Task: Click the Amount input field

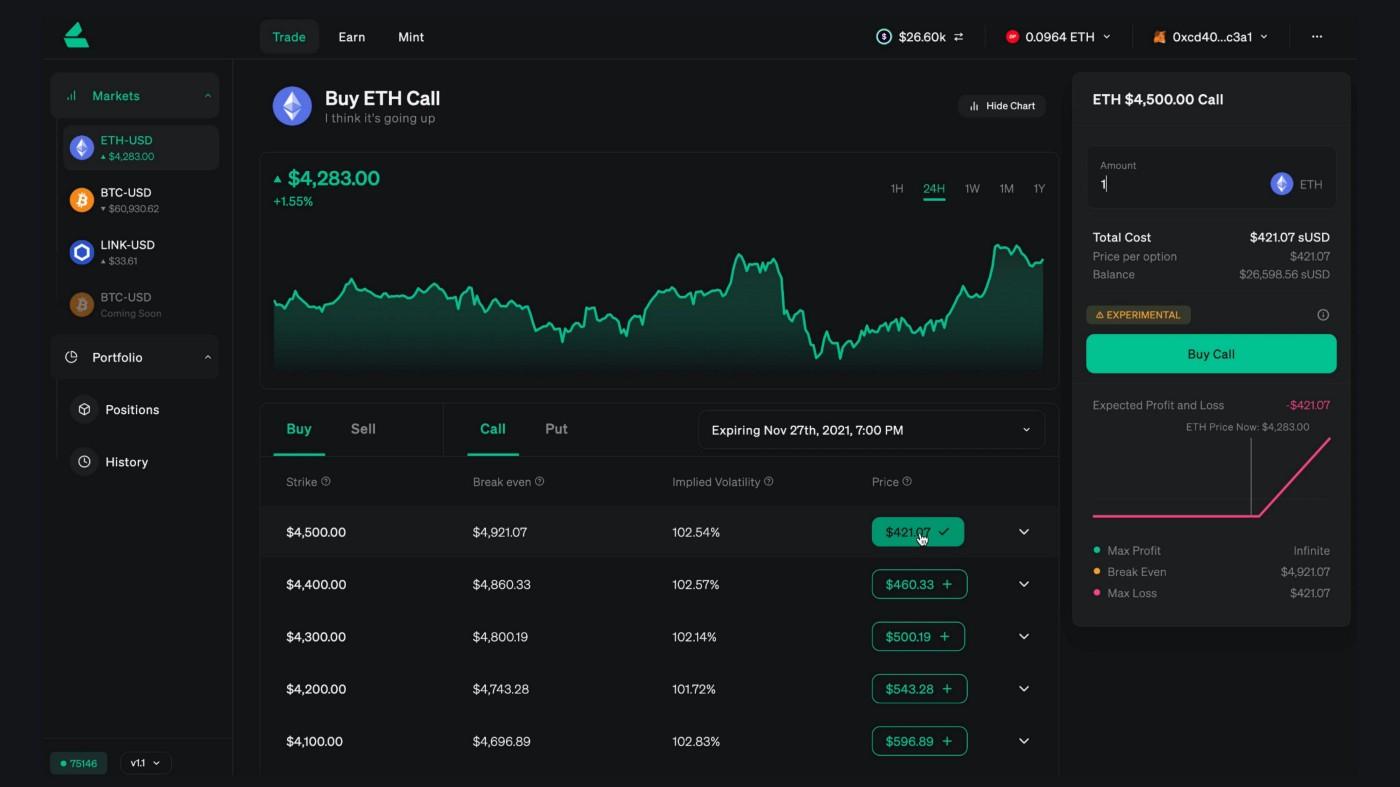Action: coord(1160,184)
